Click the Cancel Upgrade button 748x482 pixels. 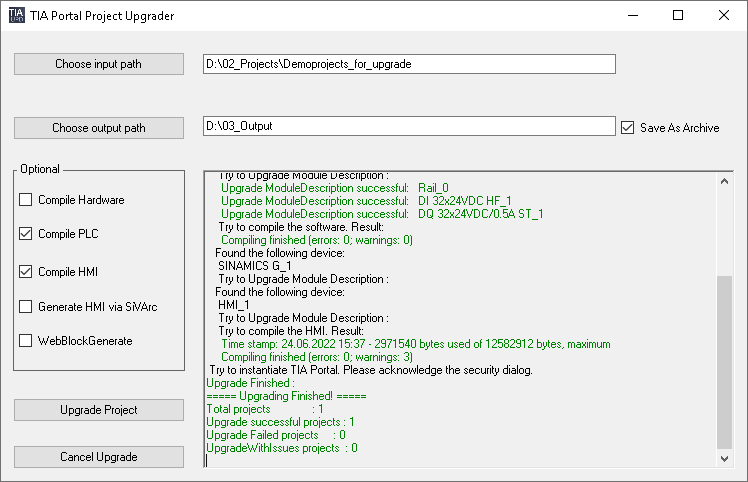coord(99,457)
